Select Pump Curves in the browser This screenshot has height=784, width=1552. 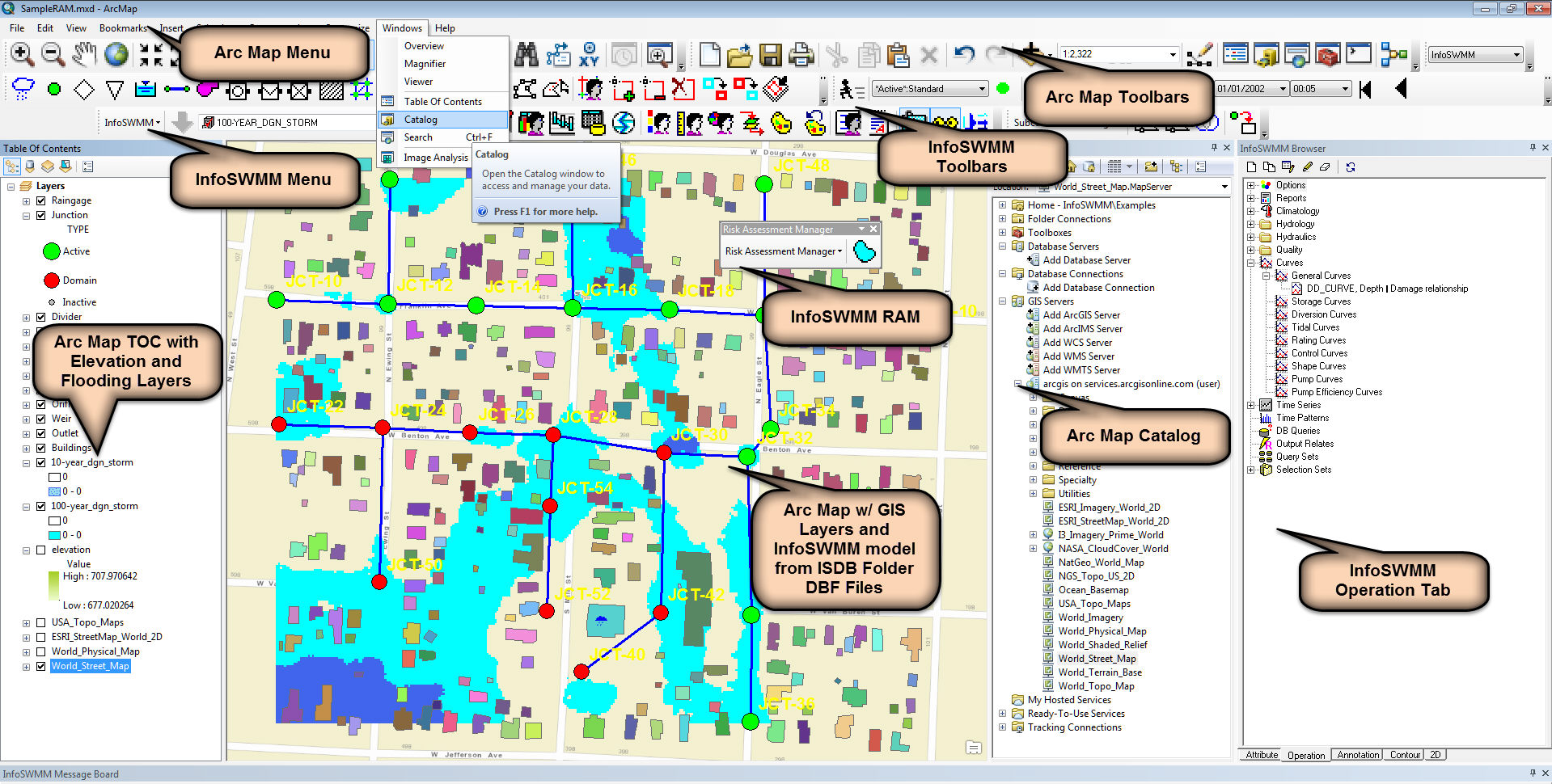point(1317,379)
